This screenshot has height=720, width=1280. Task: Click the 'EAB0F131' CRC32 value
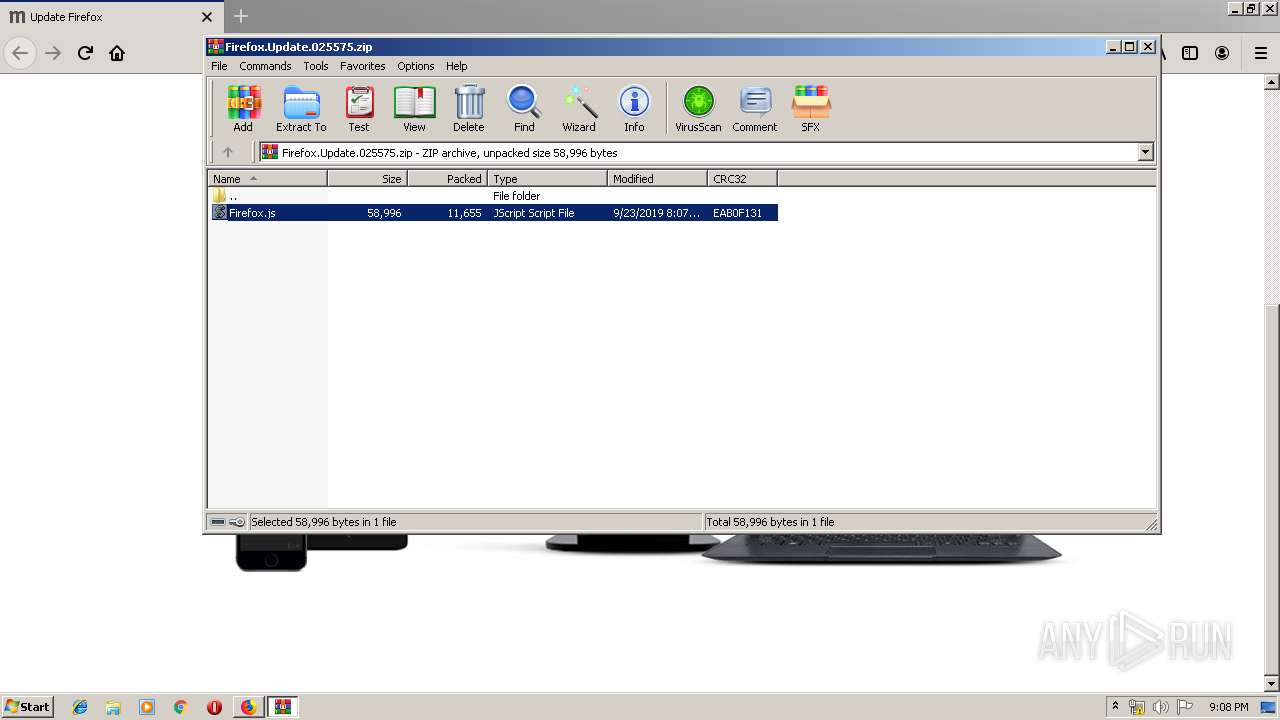click(x=737, y=213)
